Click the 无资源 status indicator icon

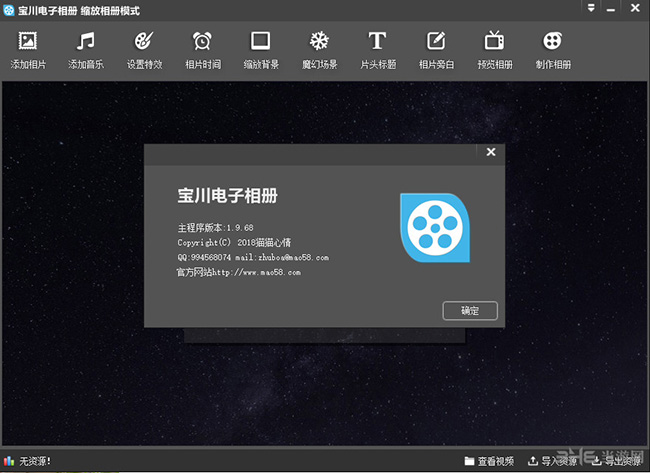[x=9, y=461]
